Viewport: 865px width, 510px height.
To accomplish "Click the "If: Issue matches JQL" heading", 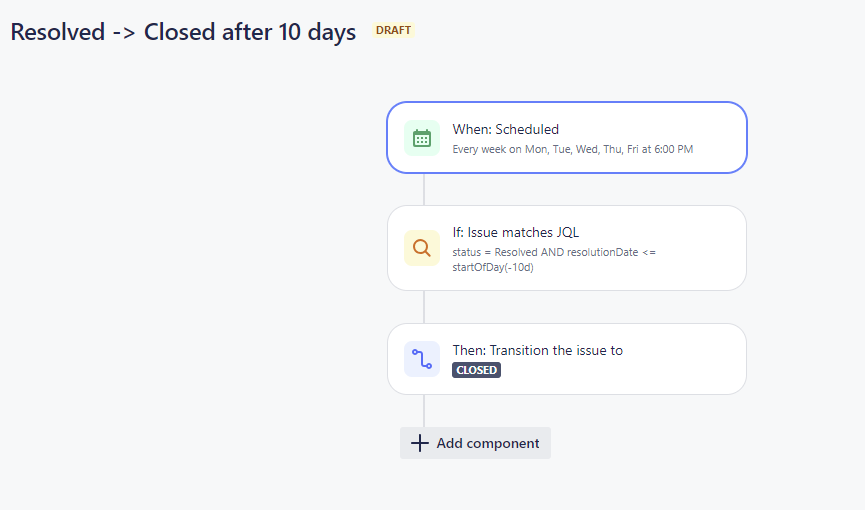I will 516,232.
